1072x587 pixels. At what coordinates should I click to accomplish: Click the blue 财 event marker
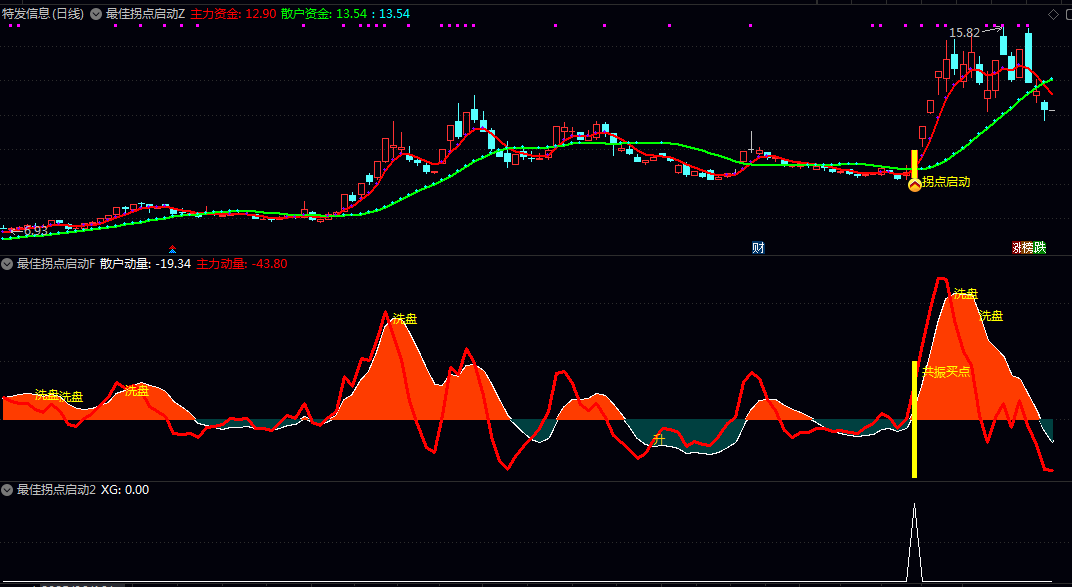[758, 247]
